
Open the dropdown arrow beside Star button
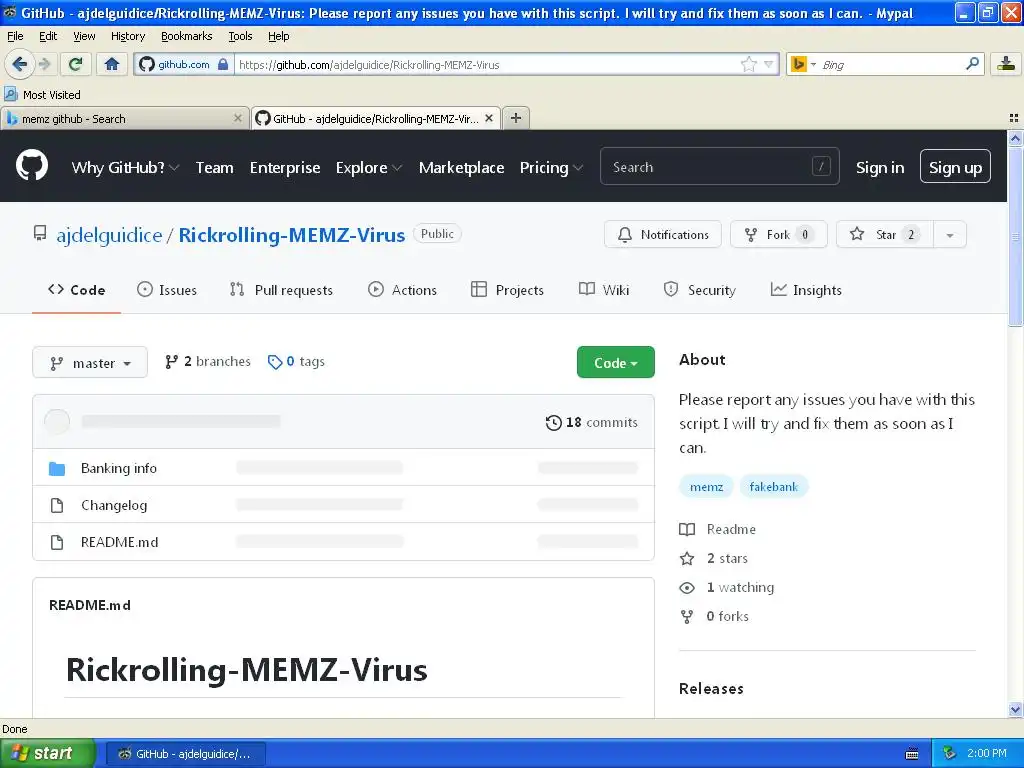[950, 235]
